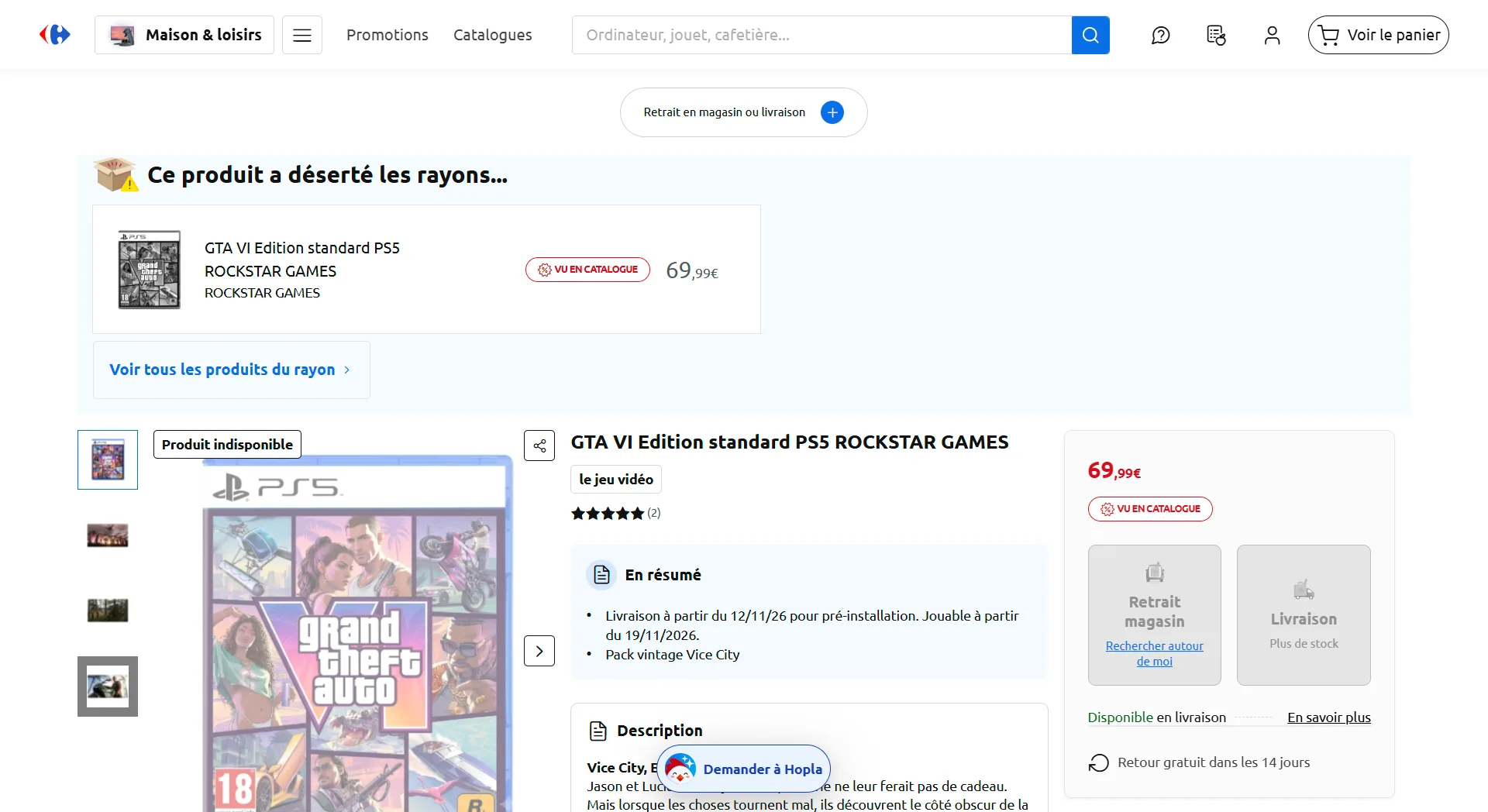The width and height of the screenshot is (1488, 812).
Task: Click the out-of-stock box warning icon
Action: click(x=116, y=174)
